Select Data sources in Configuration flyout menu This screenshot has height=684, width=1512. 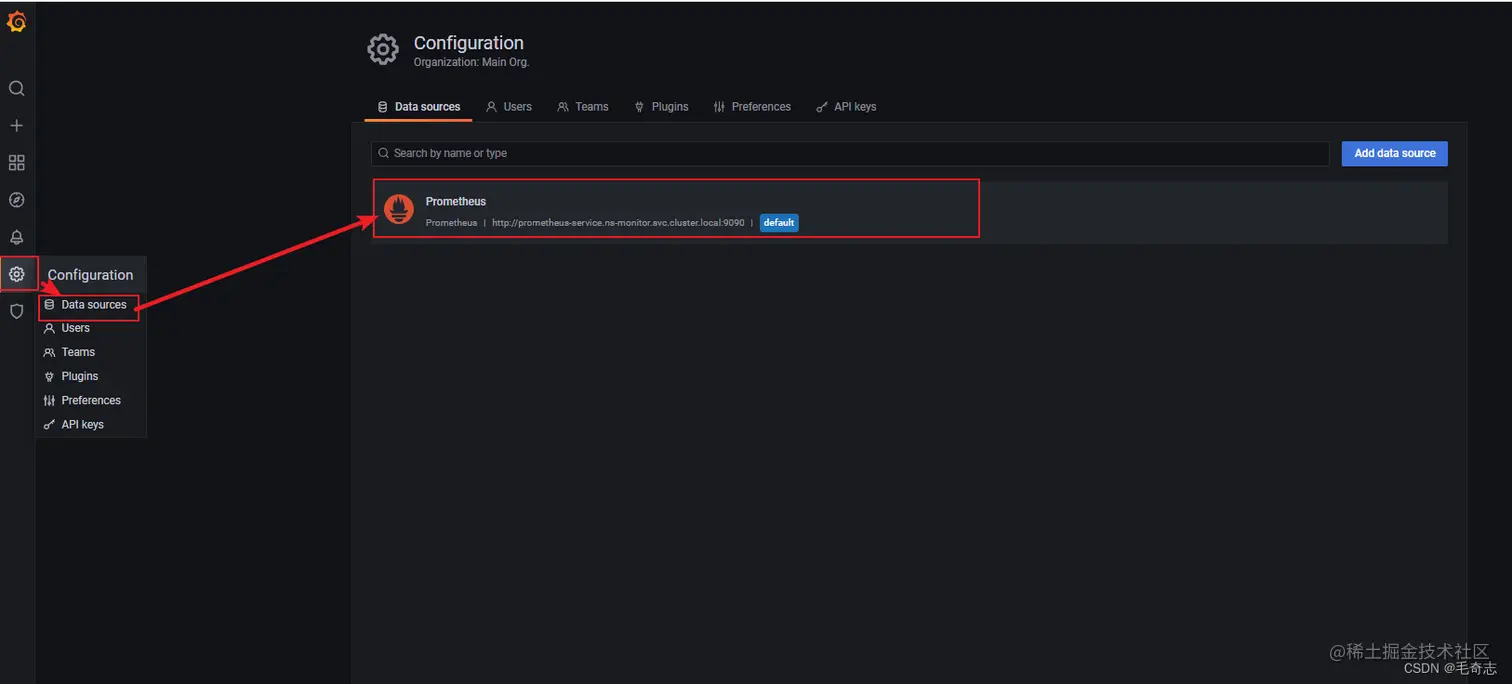pos(94,304)
